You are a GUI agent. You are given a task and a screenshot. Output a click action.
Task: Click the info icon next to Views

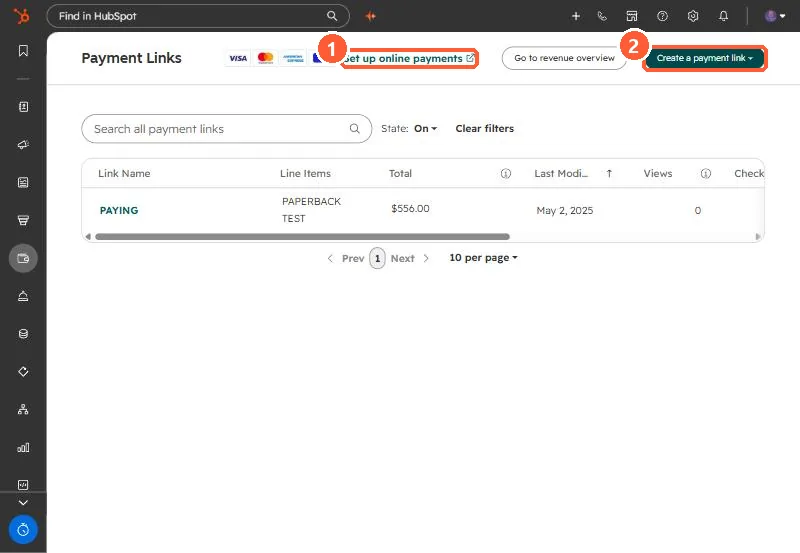tap(706, 173)
